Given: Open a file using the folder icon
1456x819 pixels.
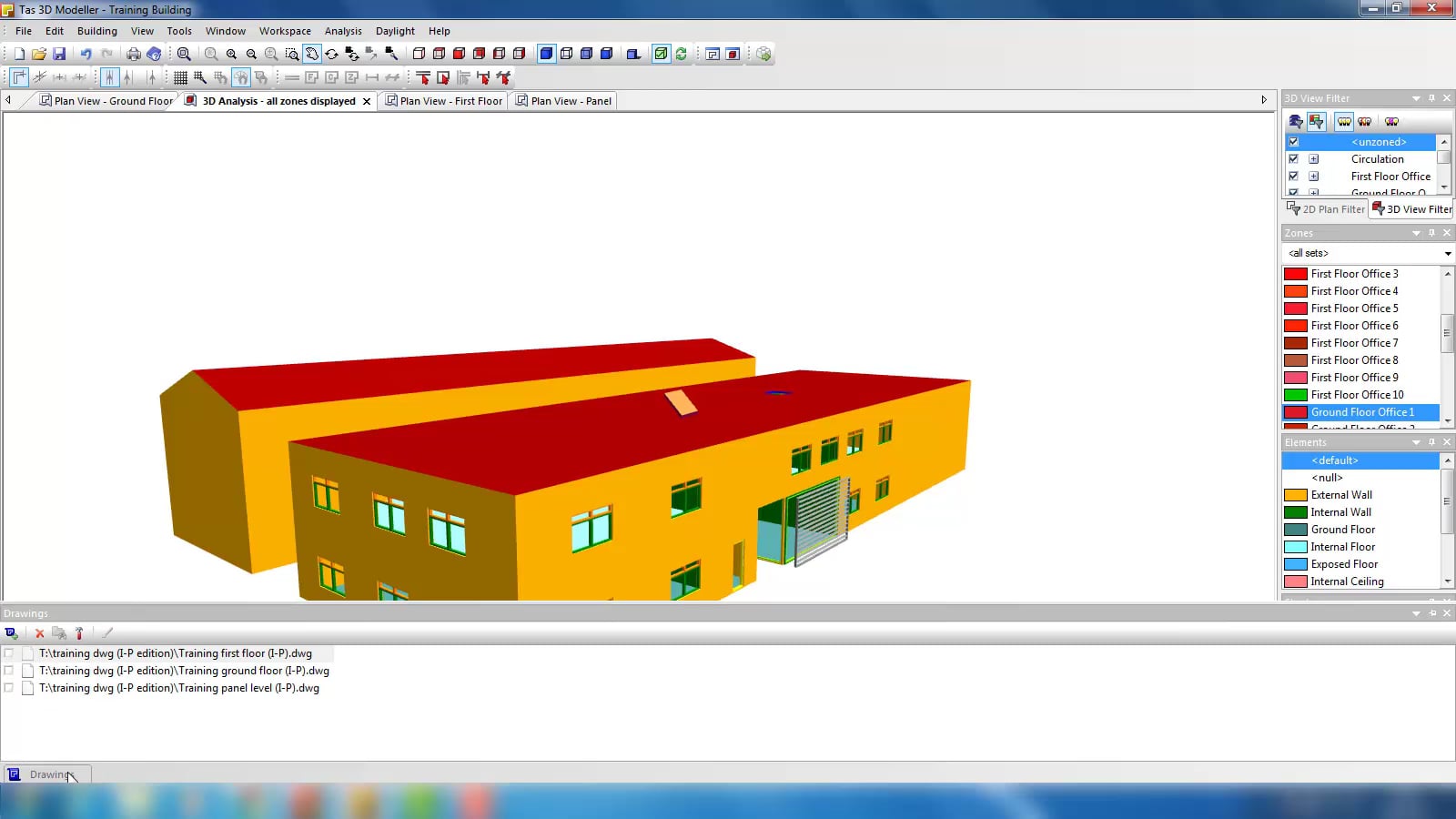Looking at the screenshot, I should (38, 54).
